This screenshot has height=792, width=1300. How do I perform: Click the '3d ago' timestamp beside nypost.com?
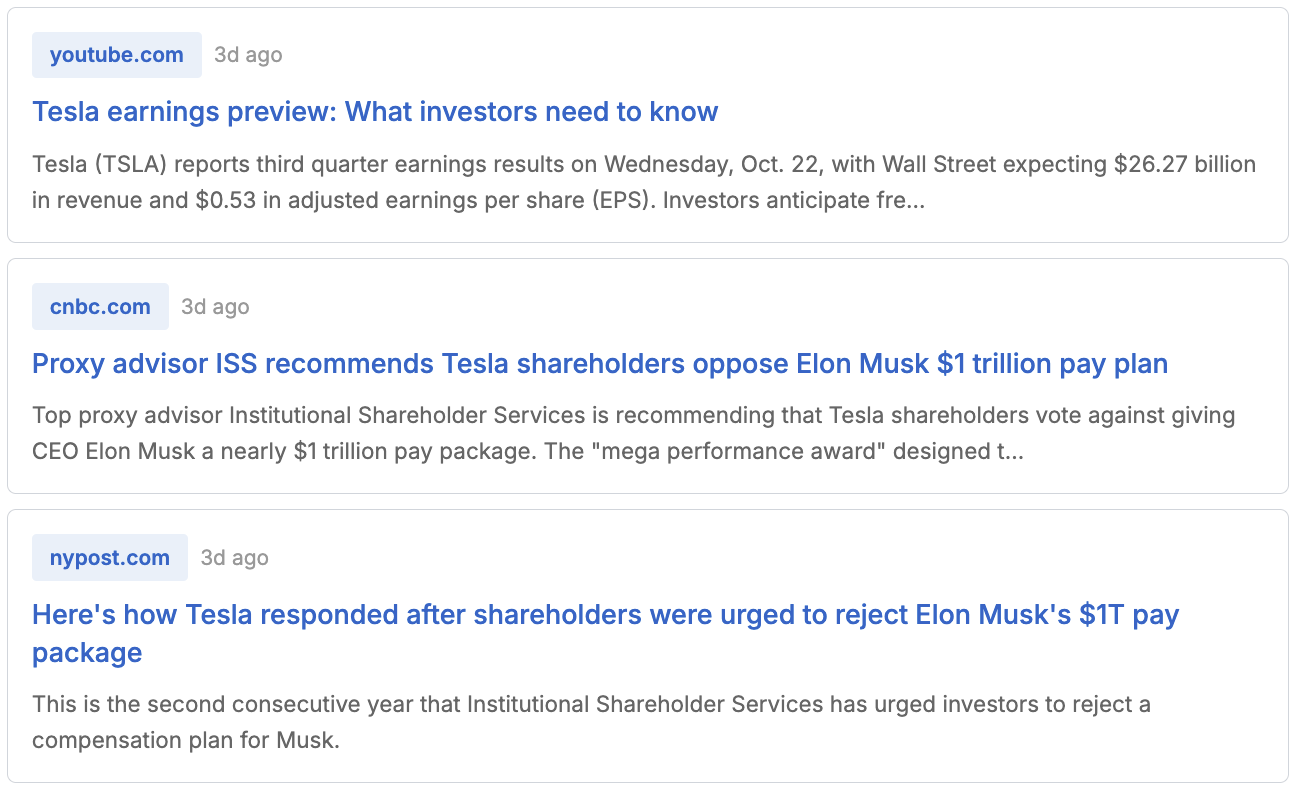[x=234, y=558]
